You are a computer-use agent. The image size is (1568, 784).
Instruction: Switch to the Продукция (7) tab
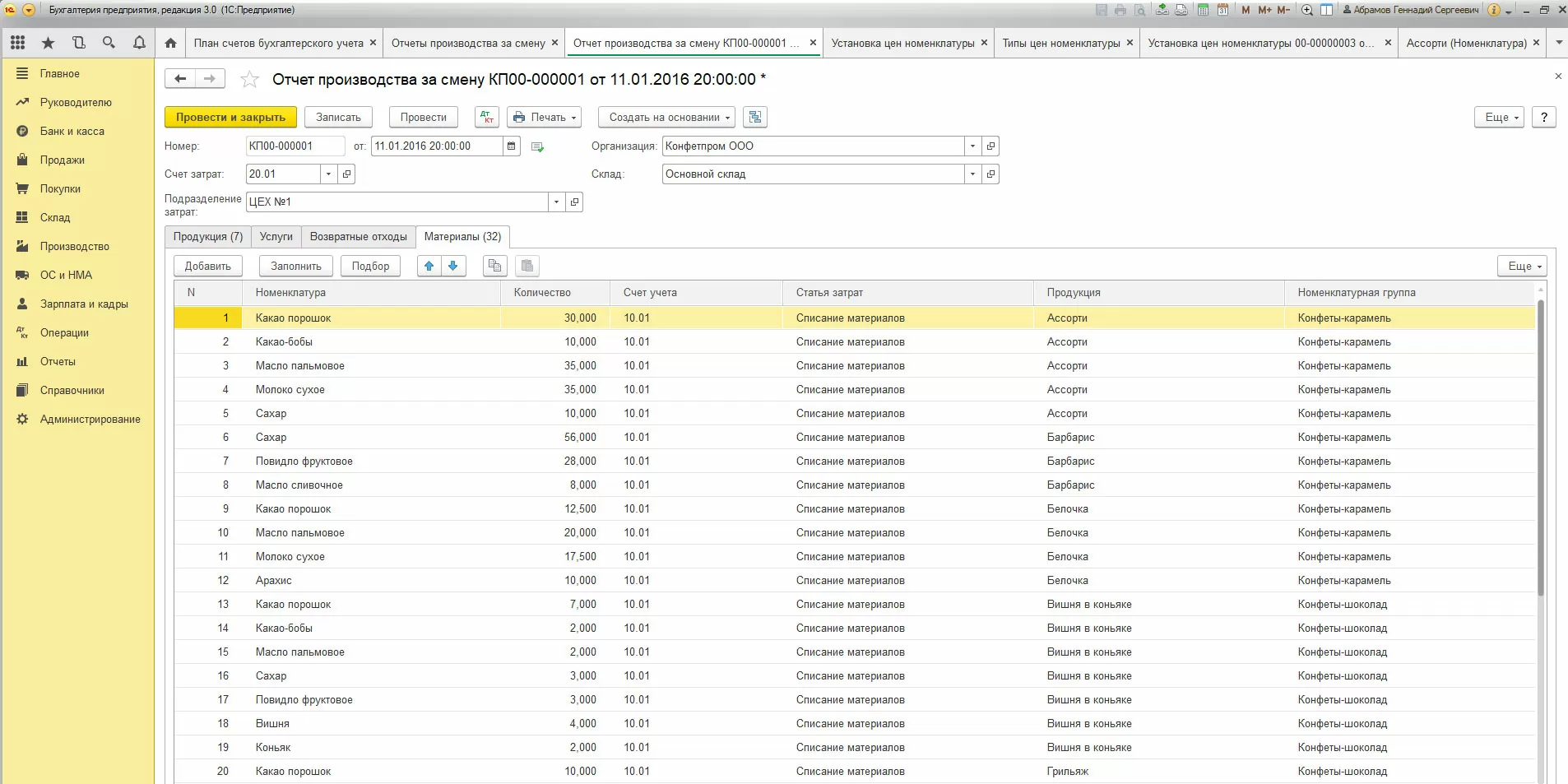click(x=207, y=237)
